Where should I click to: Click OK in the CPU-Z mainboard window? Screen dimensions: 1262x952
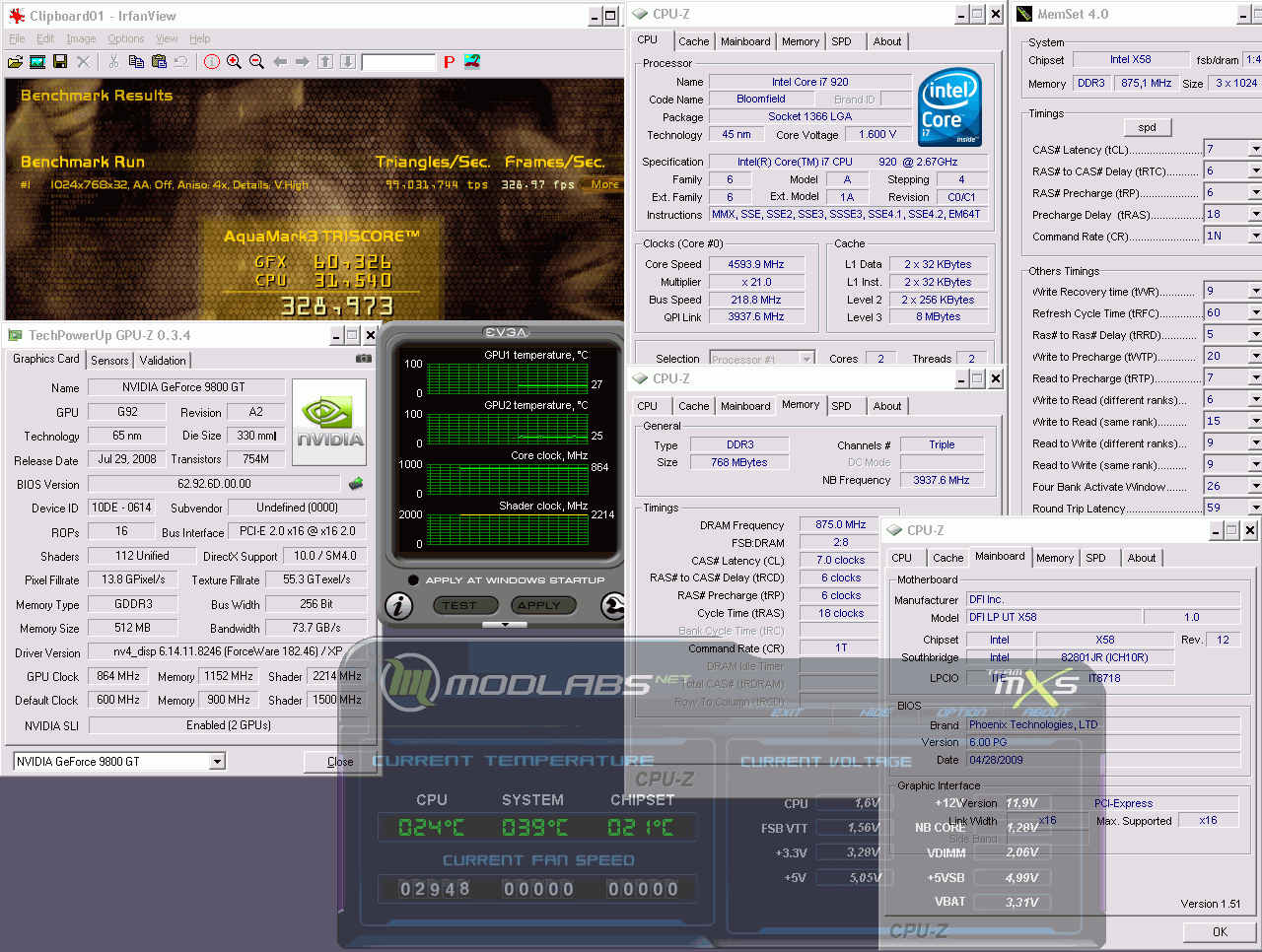tap(1220, 931)
